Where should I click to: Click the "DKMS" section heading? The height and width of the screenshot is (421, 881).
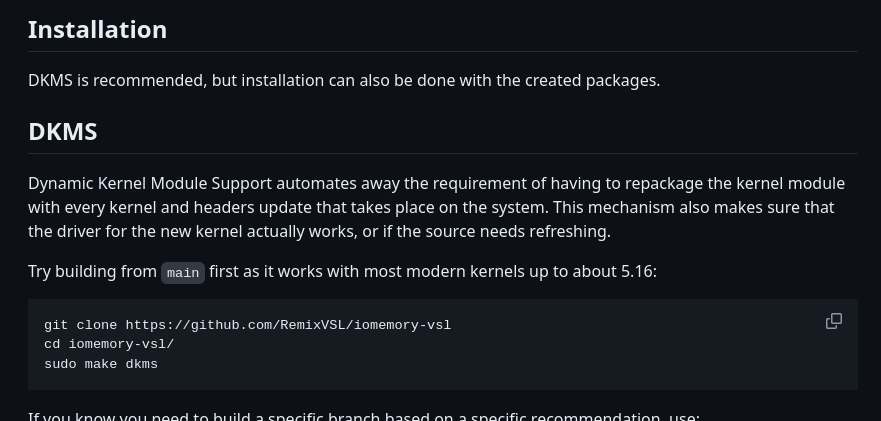tap(62, 132)
